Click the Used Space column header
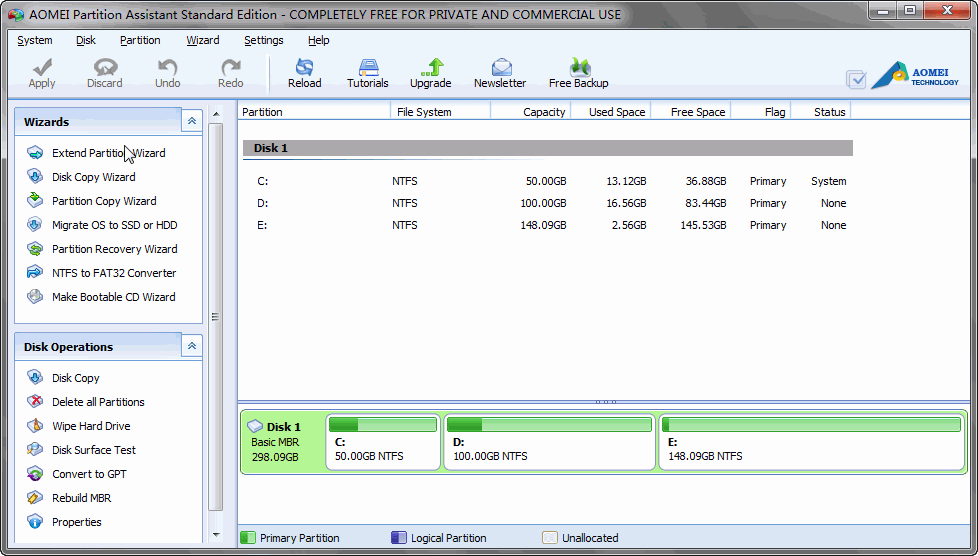 (x=611, y=112)
